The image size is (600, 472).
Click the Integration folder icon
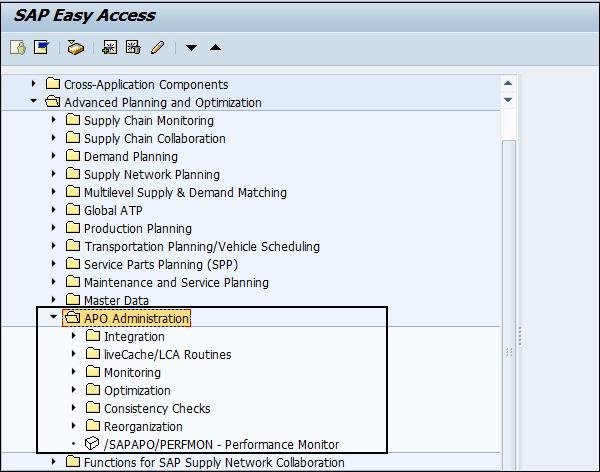coord(93,335)
